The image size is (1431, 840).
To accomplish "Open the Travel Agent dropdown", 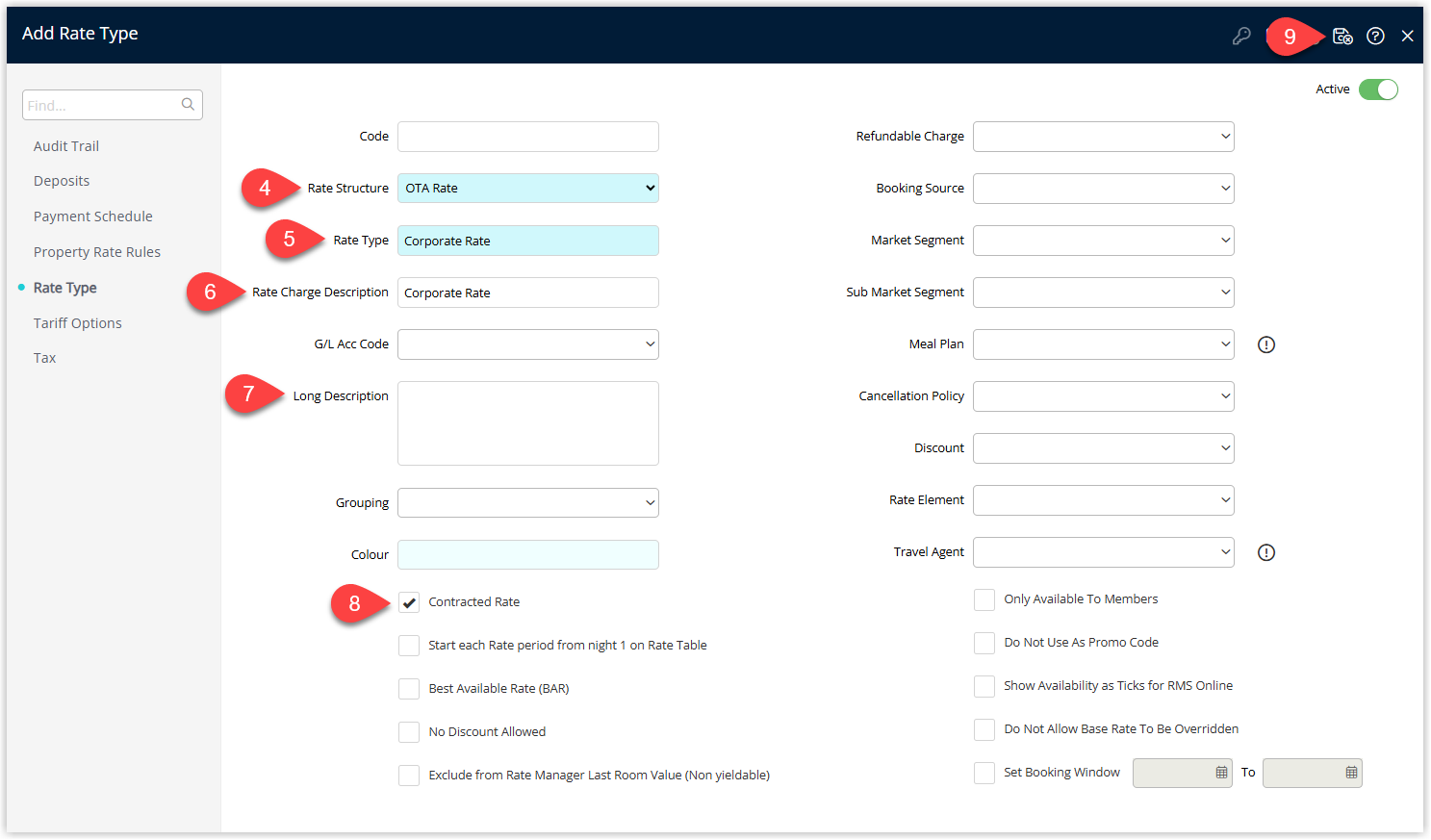I will (1104, 552).
